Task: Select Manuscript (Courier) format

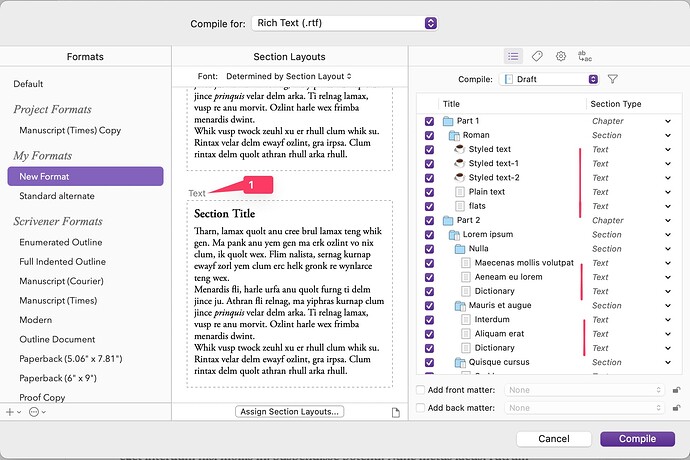Action: pos(61,281)
